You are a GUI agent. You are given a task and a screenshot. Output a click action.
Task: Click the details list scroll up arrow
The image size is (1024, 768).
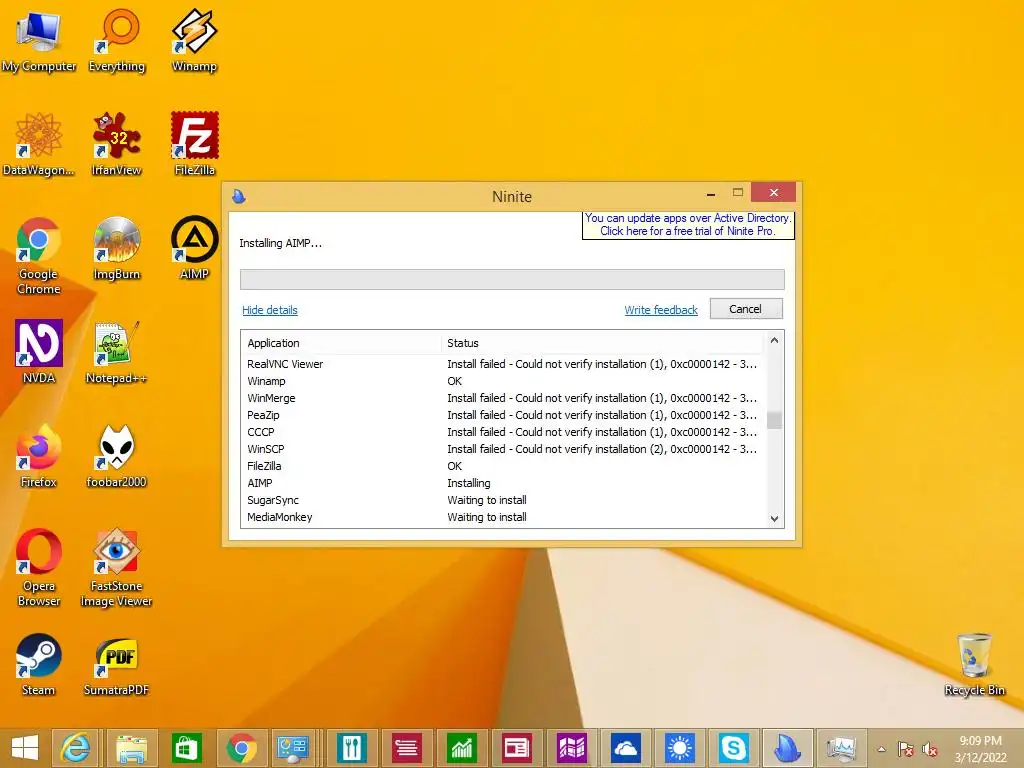(775, 340)
